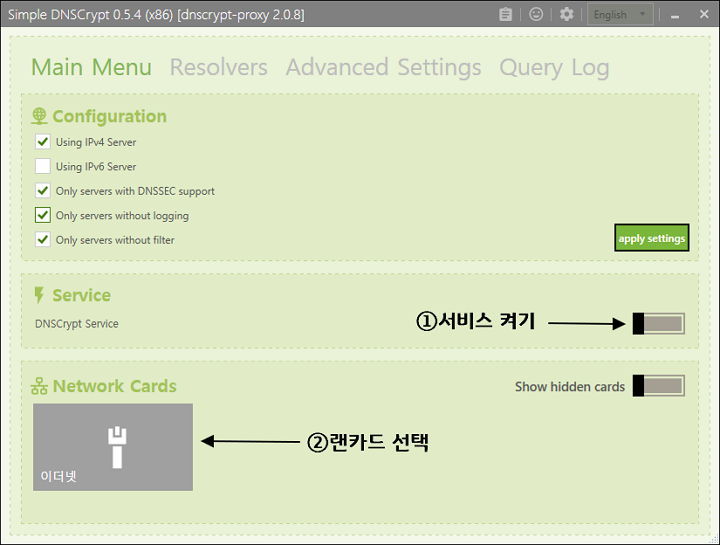Click the 'Service' section heading
Image resolution: width=720 pixels, height=545 pixels.
[81, 295]
